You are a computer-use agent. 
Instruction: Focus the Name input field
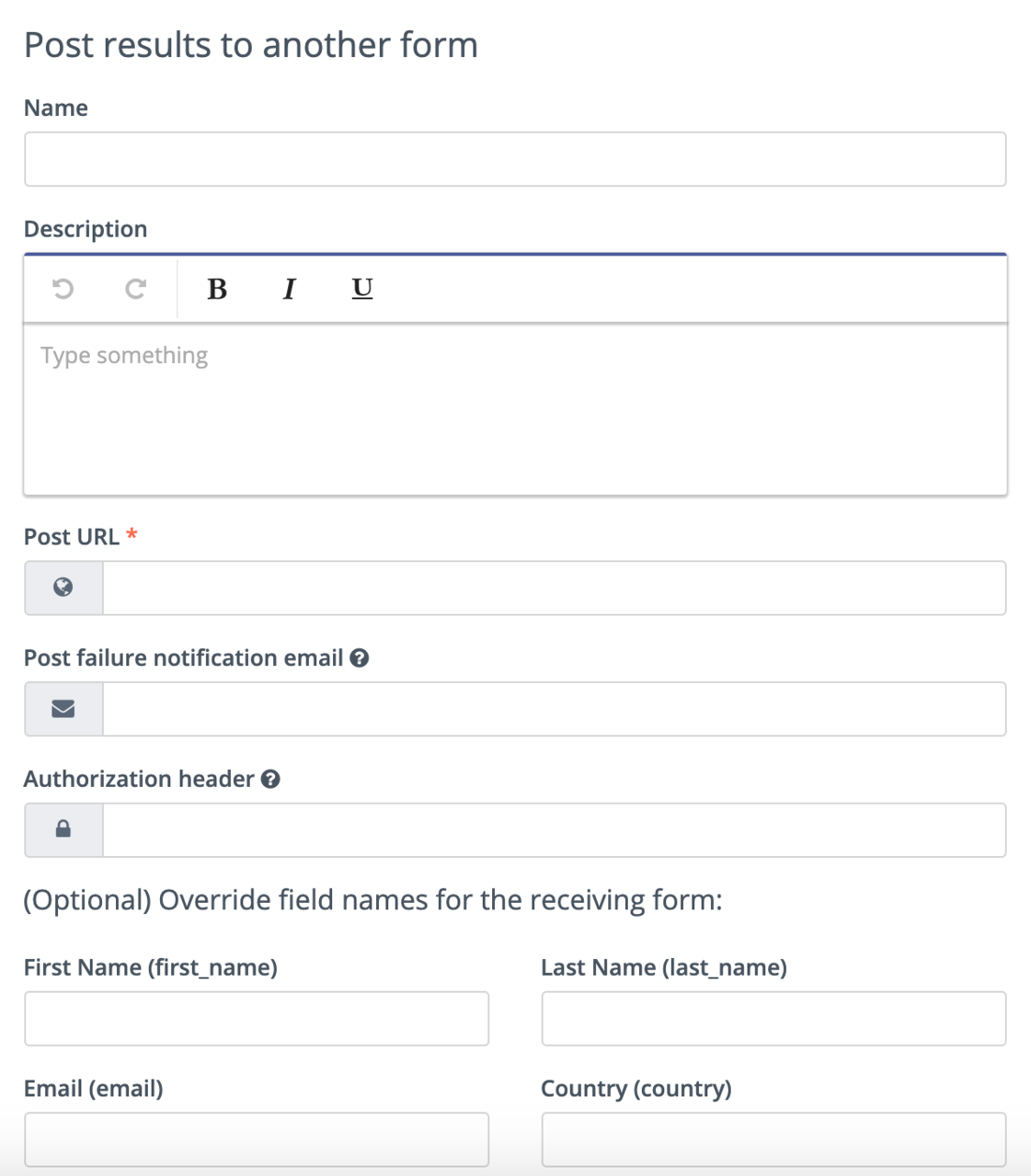pyautogui.click(x=515, y=159)
